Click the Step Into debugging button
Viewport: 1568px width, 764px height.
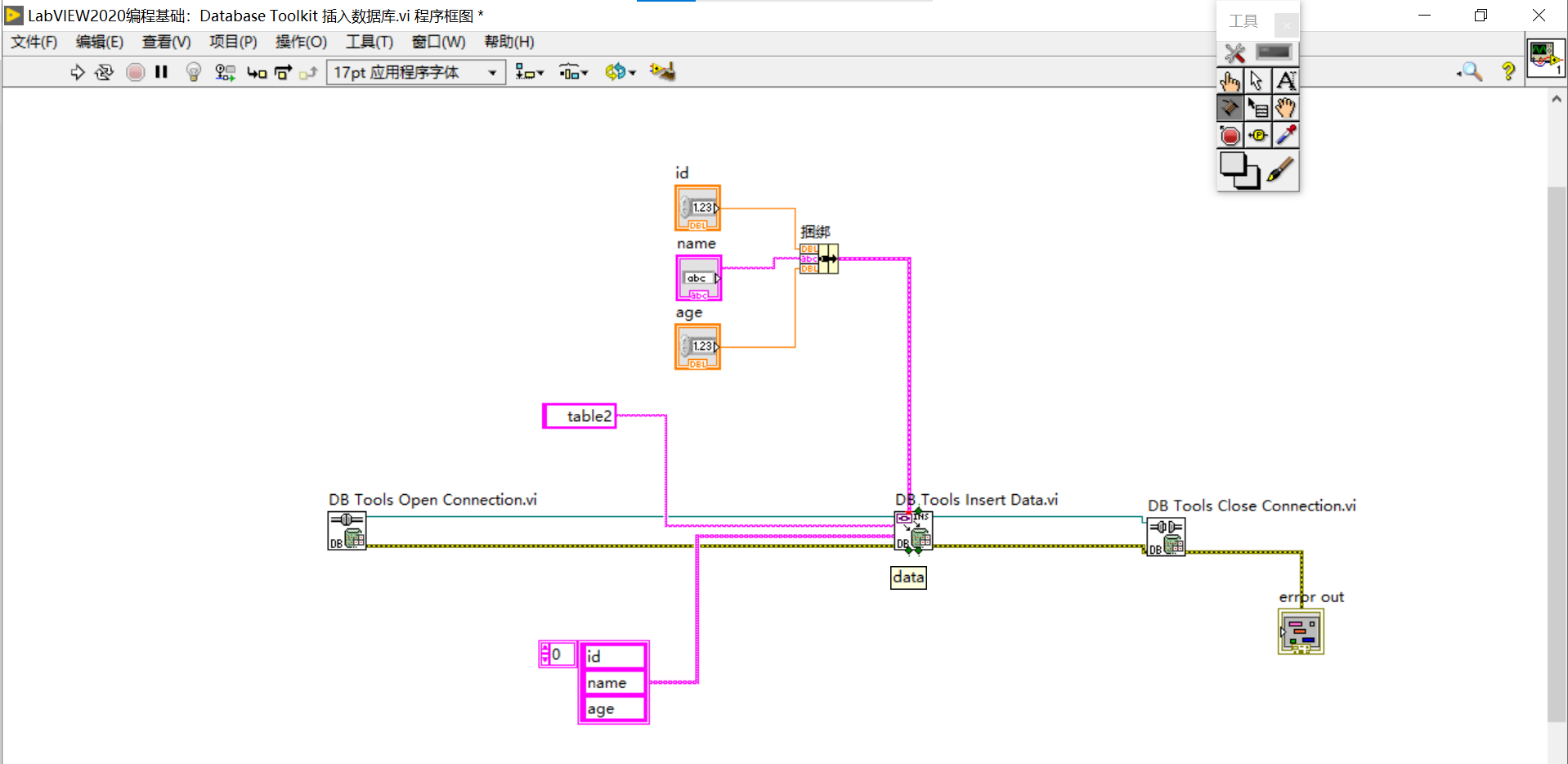point(257,72)
